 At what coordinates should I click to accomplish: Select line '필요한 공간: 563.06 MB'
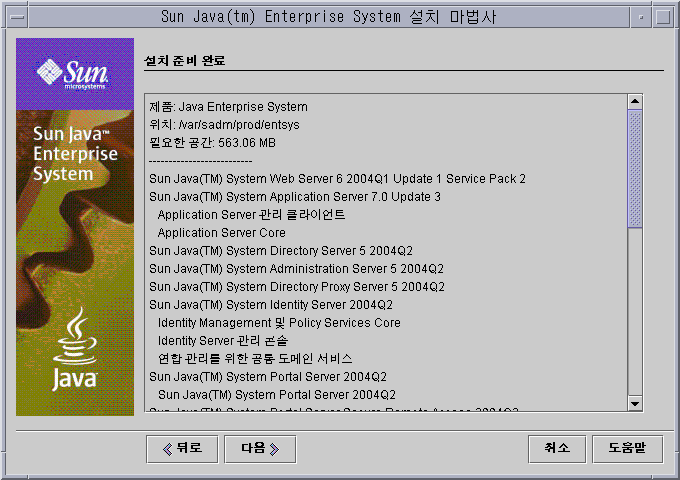[212, 143]
